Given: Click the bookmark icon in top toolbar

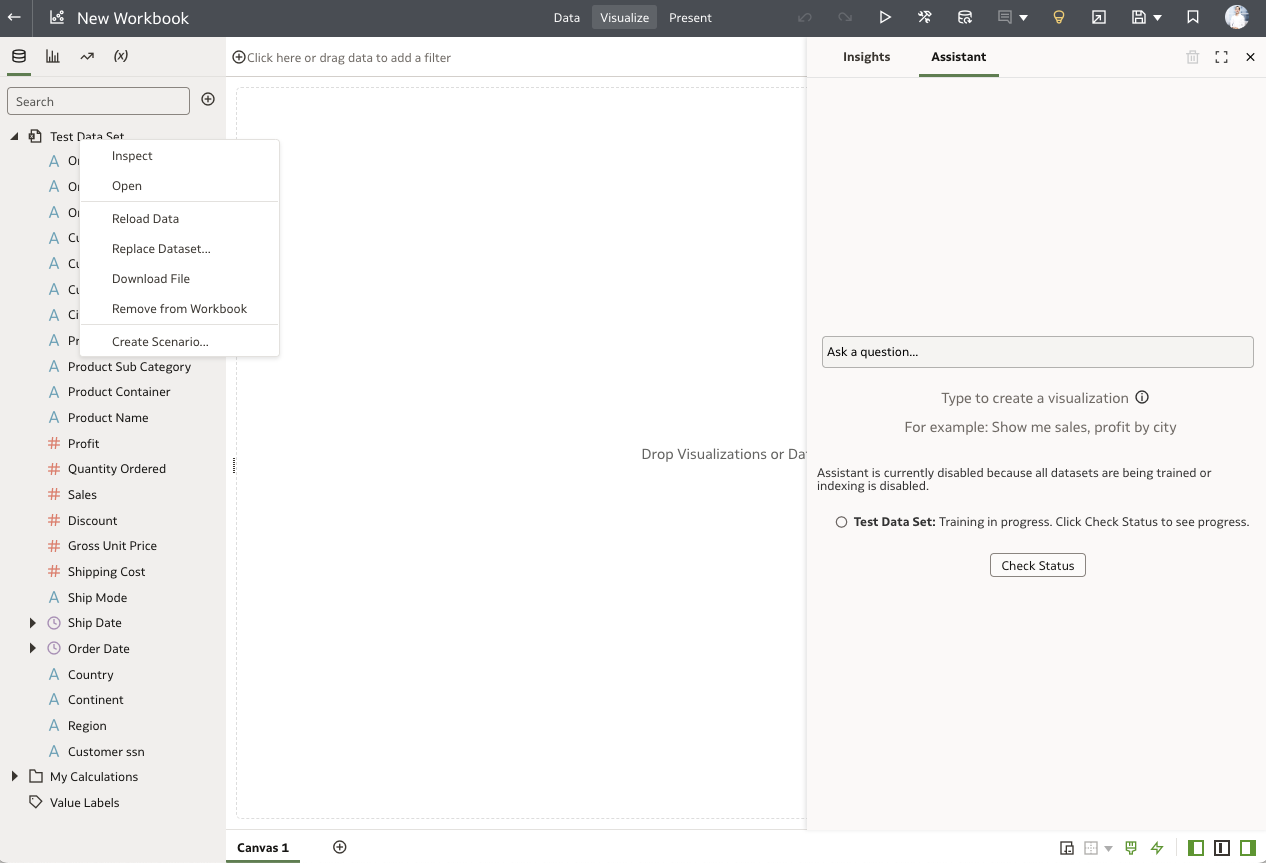Looking at the screenshot, I should 1195,17.
